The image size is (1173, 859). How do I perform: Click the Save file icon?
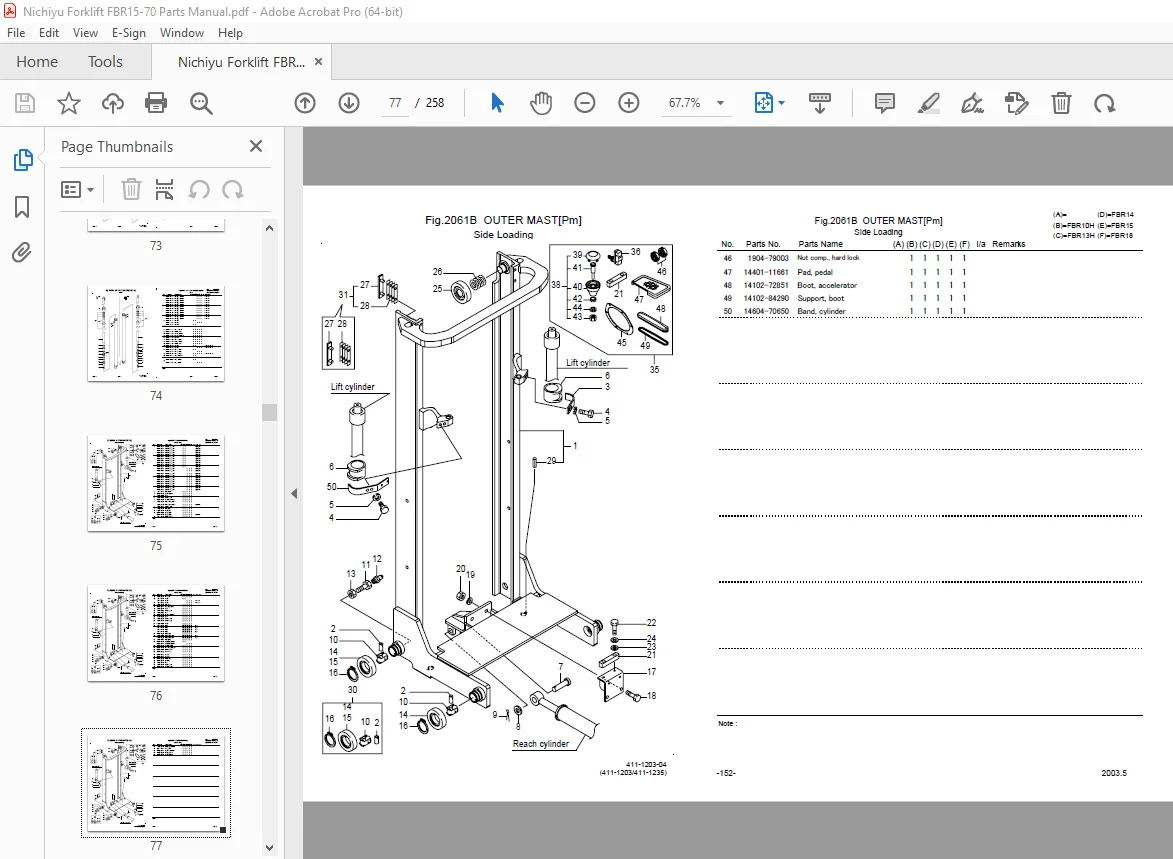coord(25,103)
